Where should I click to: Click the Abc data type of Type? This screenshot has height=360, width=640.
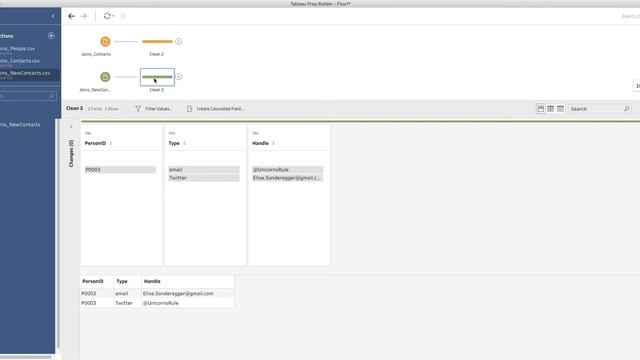(172, 133)
